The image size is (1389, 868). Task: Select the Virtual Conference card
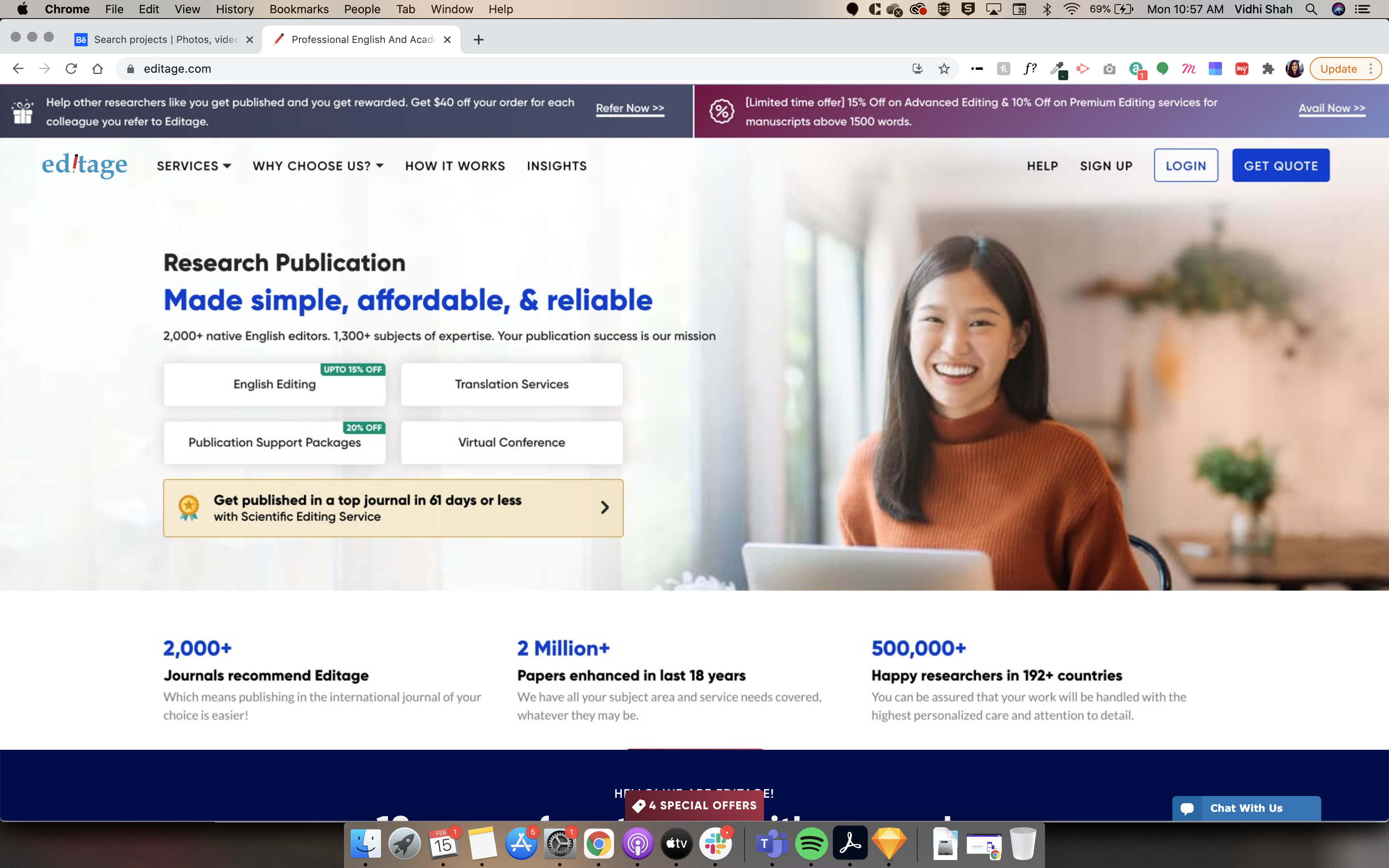511,443
